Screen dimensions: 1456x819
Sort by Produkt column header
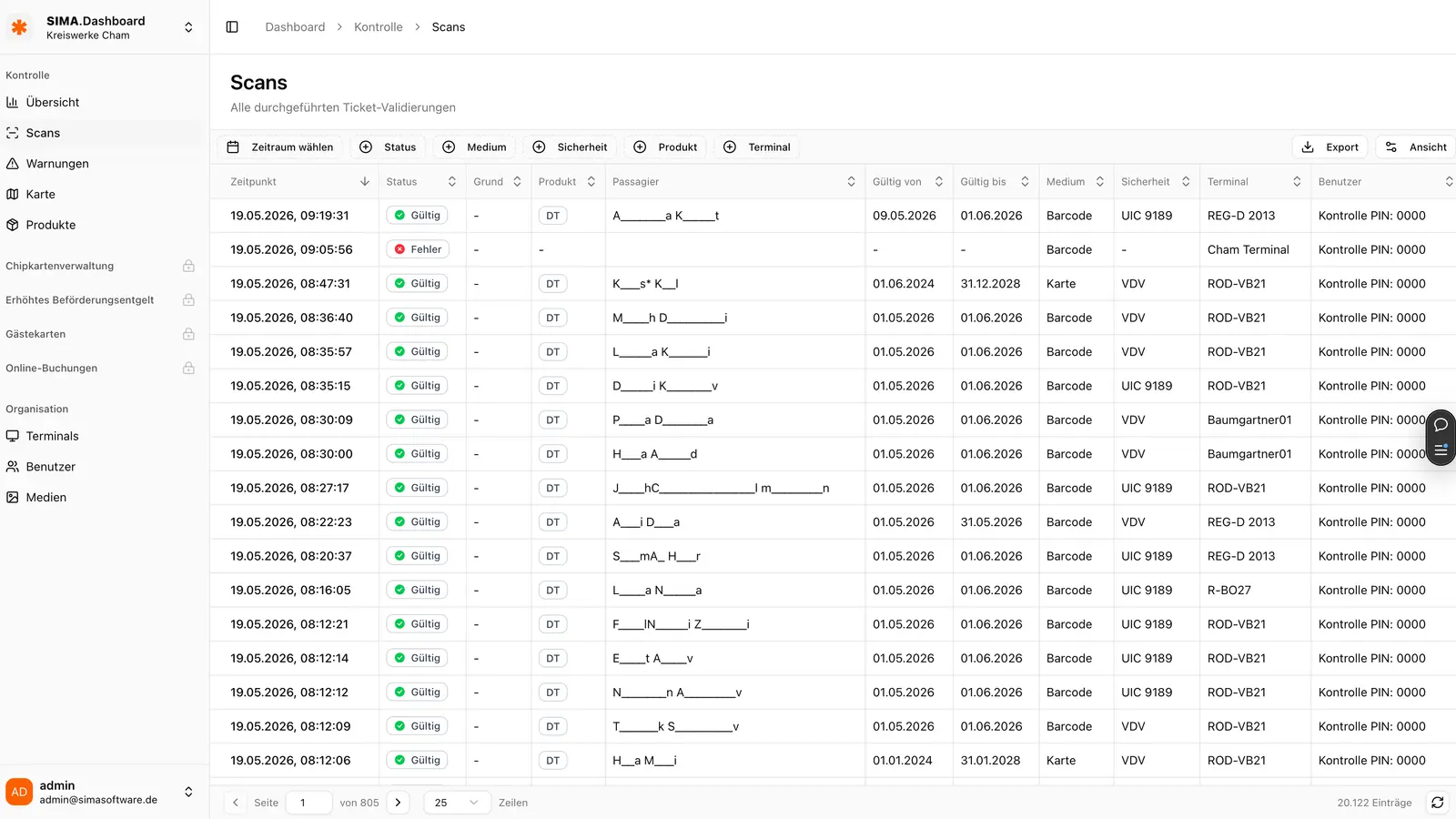click(567, 182)
